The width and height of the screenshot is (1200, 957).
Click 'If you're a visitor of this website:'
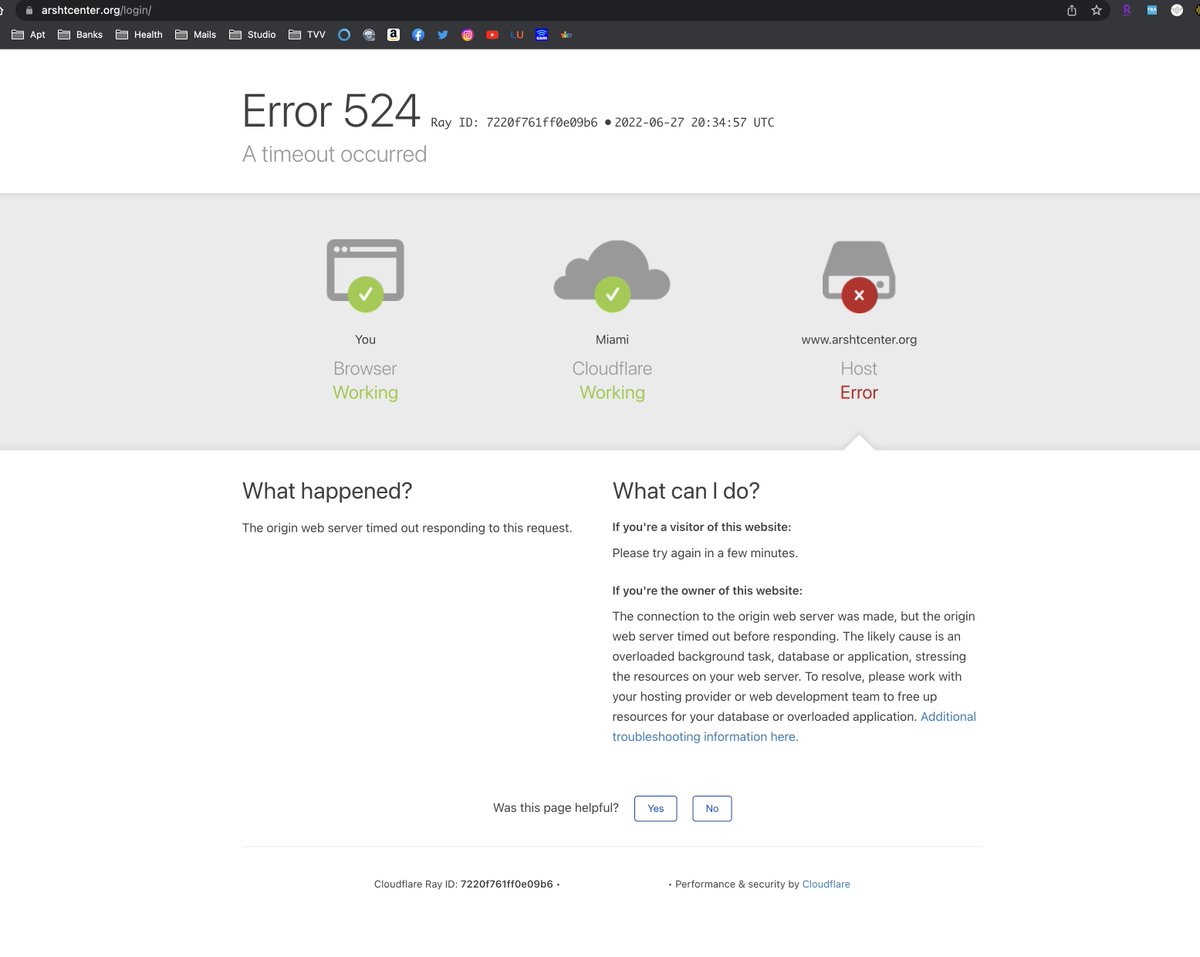point(701,527)
